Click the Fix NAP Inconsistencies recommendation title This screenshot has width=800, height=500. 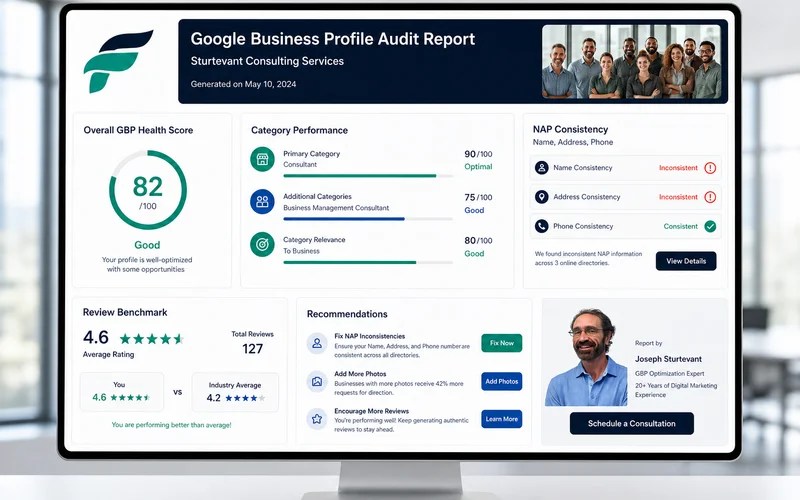point(369,336)
